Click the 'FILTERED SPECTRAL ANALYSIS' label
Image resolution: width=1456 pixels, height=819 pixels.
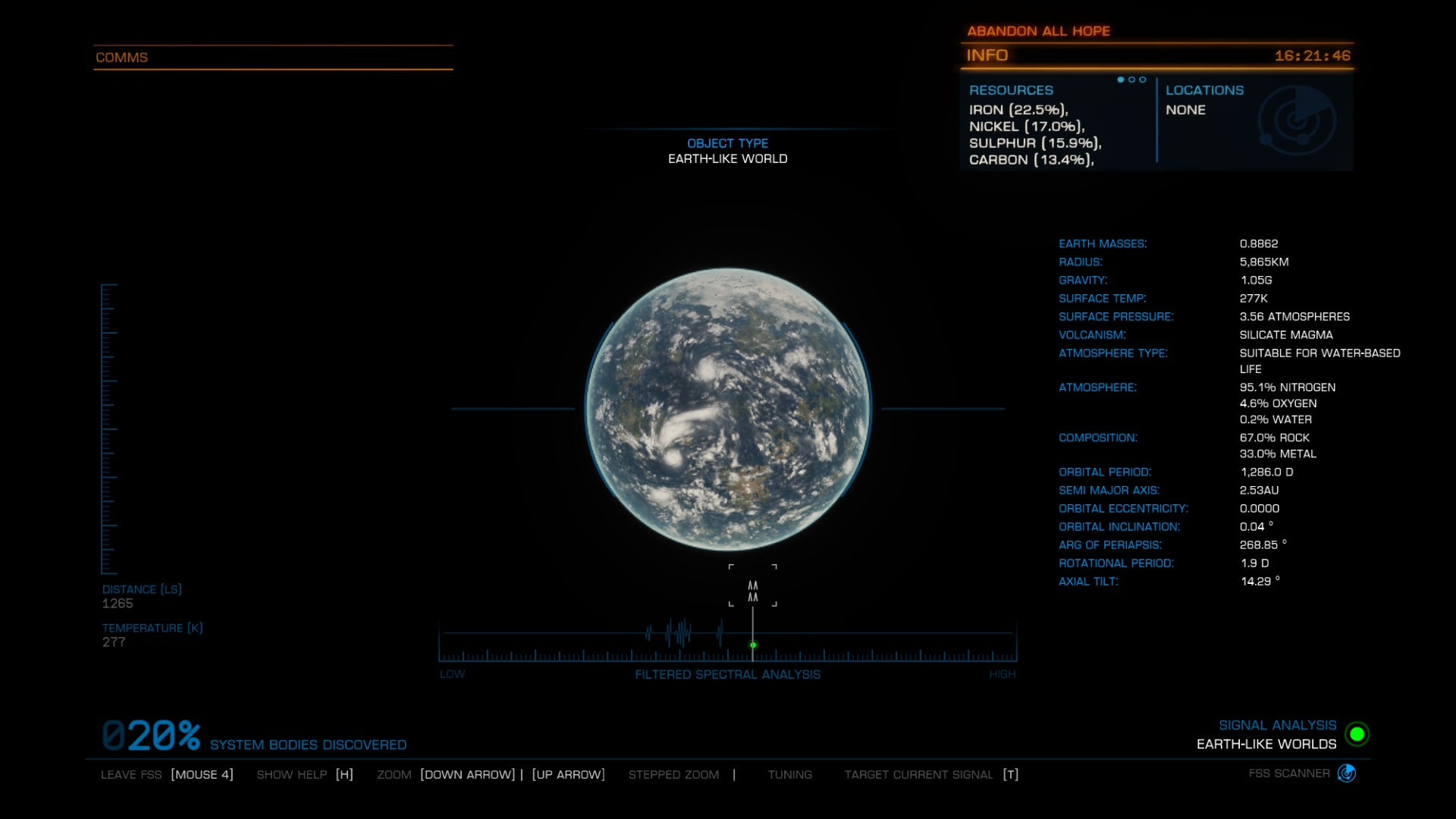pos(727,674)
